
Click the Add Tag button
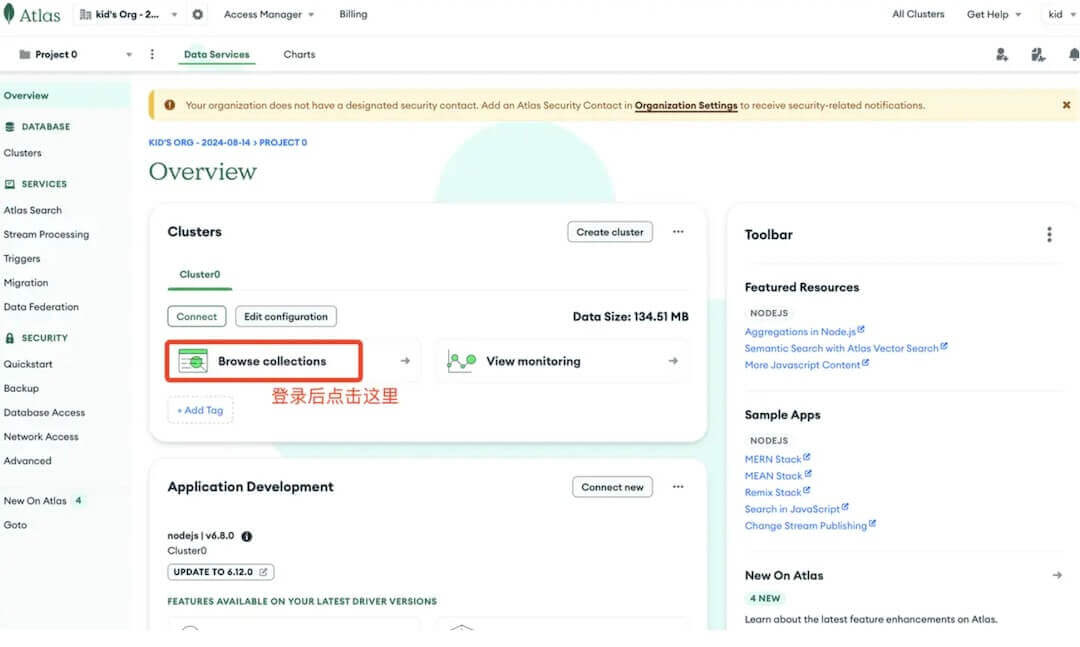[200, 410]
